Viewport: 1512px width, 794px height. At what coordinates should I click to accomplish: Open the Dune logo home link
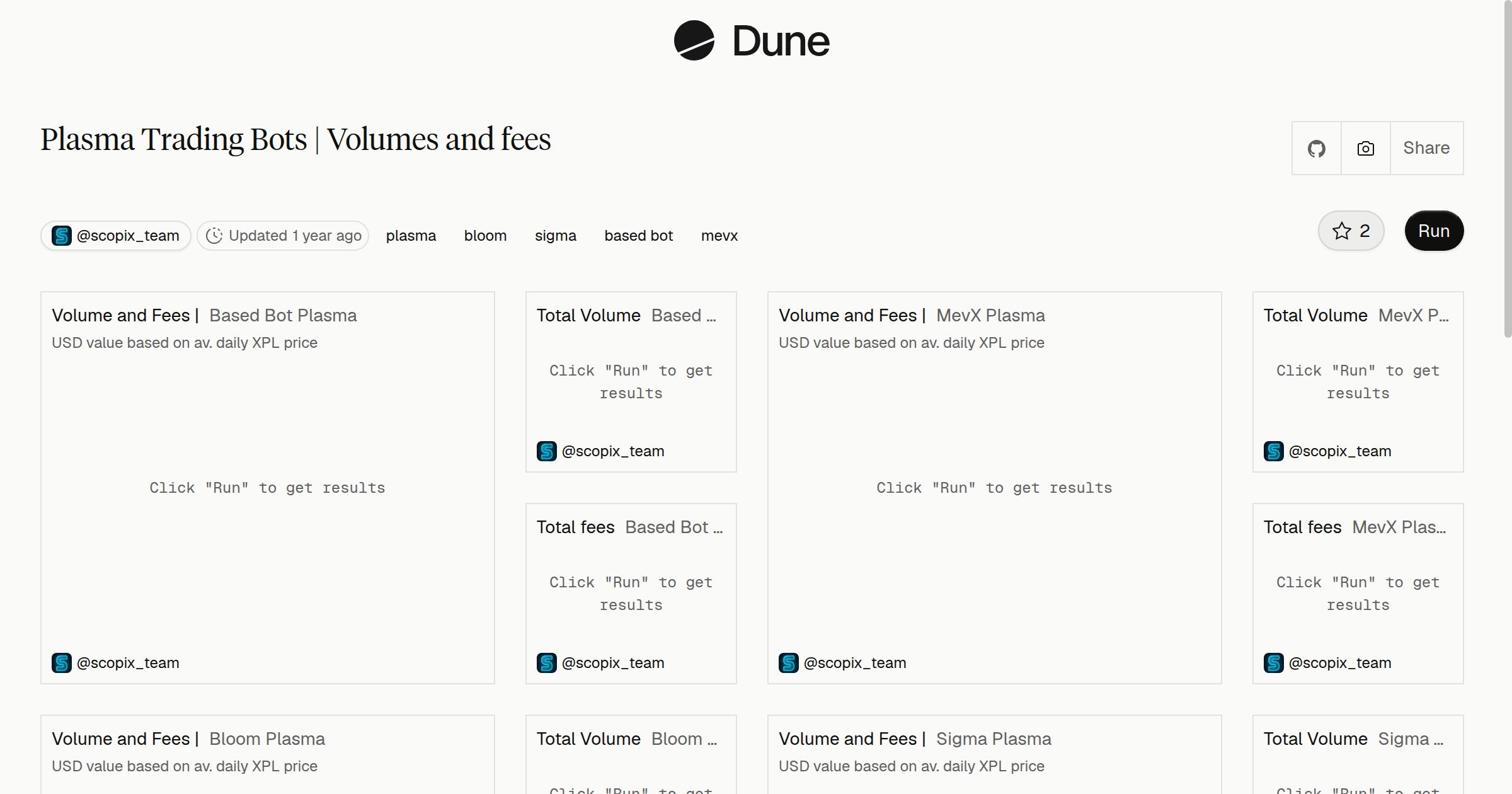pyautogui.click(x=752, y=41)
